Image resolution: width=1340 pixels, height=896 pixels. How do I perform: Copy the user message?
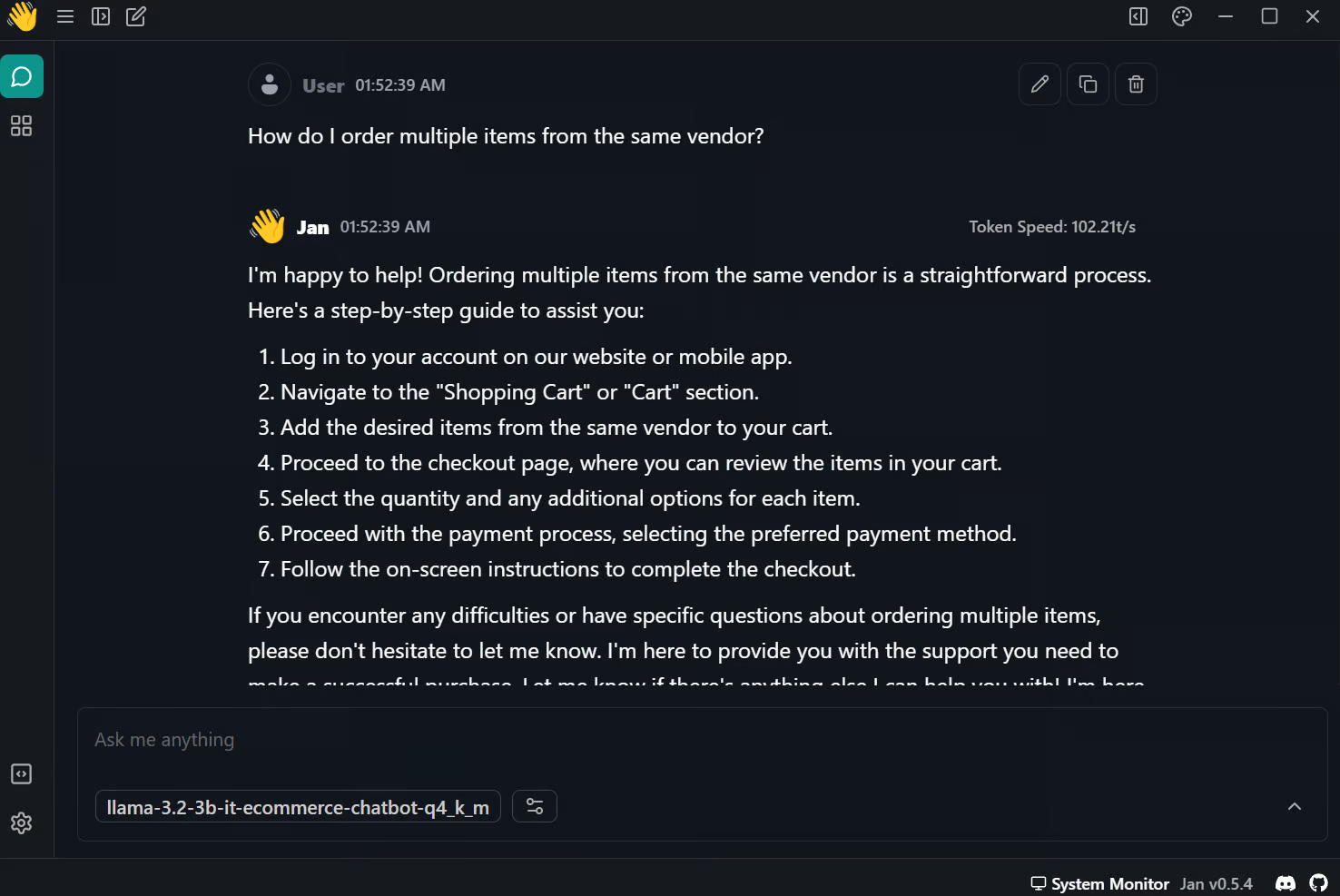tap(1088, 84)
